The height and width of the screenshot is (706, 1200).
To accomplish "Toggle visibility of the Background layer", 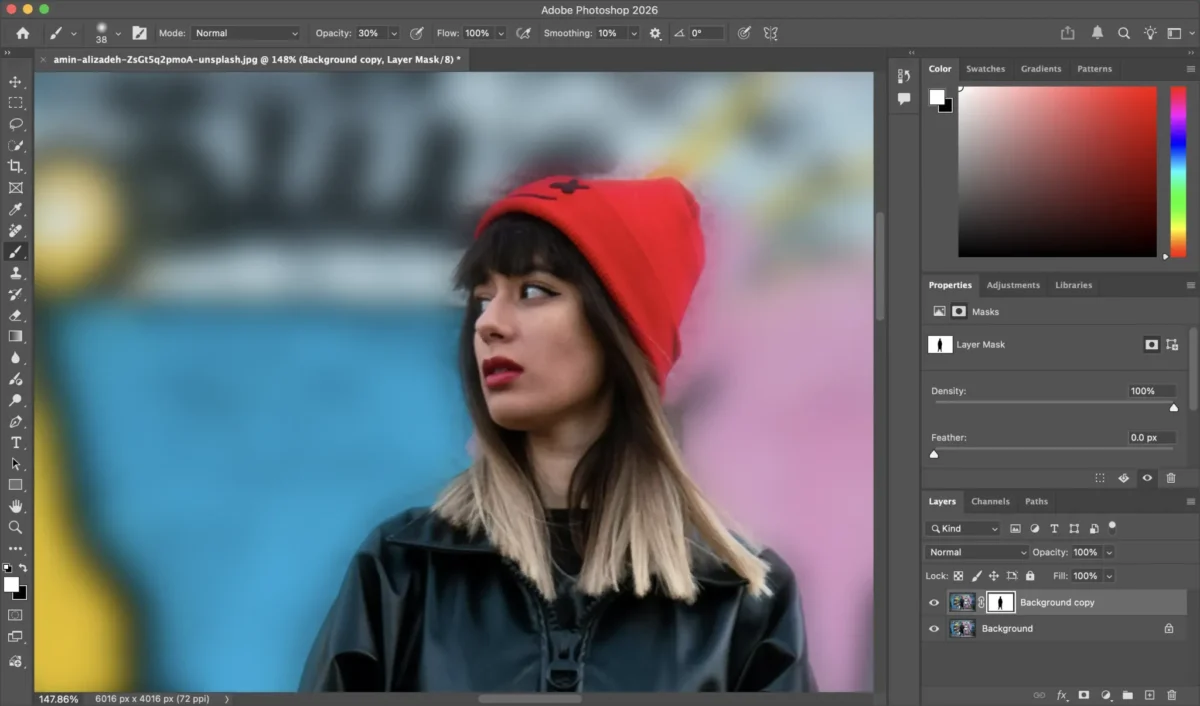I will tap(934, 629).
